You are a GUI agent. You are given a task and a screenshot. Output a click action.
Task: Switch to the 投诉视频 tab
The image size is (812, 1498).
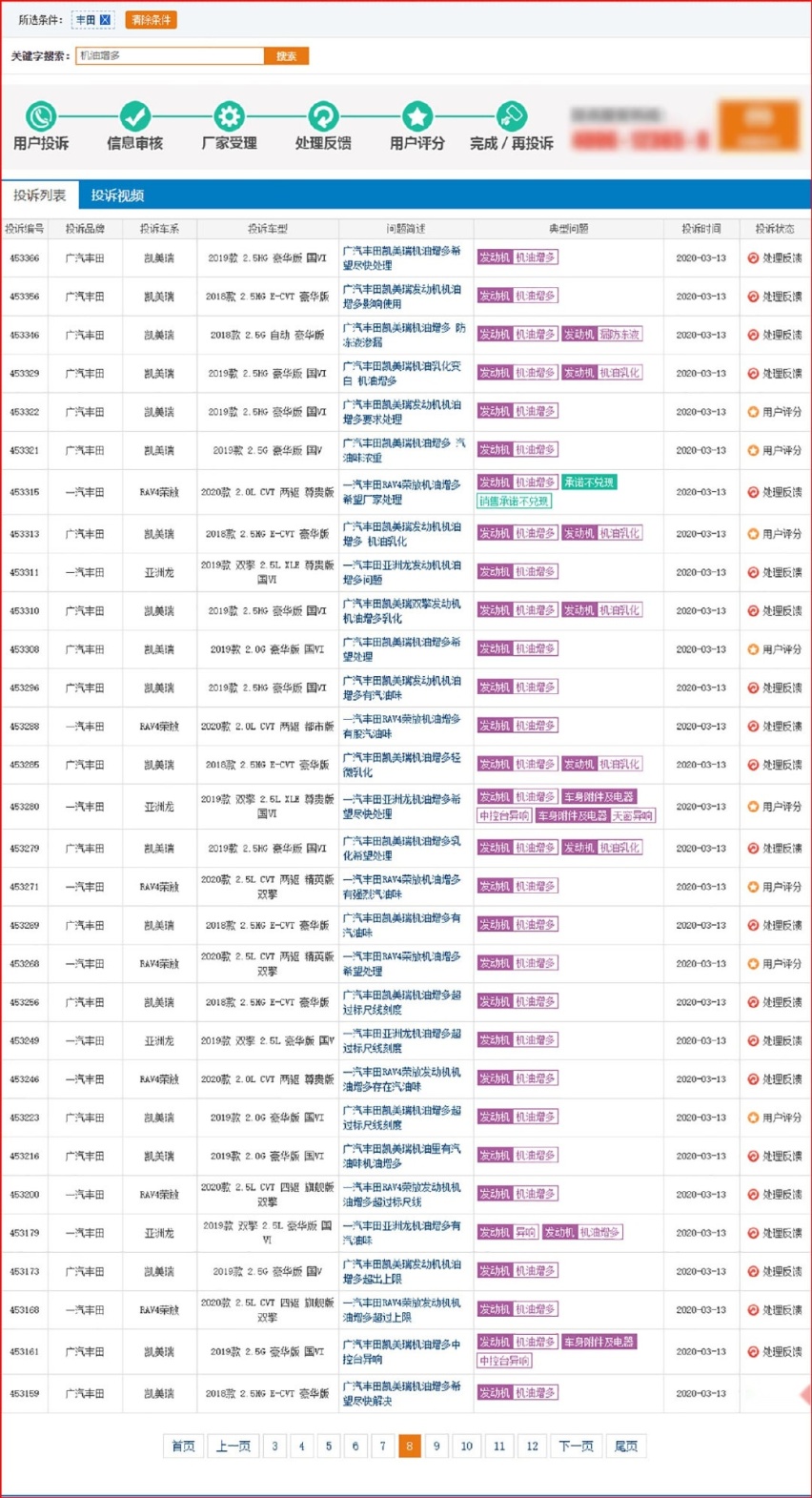point(117,195)
